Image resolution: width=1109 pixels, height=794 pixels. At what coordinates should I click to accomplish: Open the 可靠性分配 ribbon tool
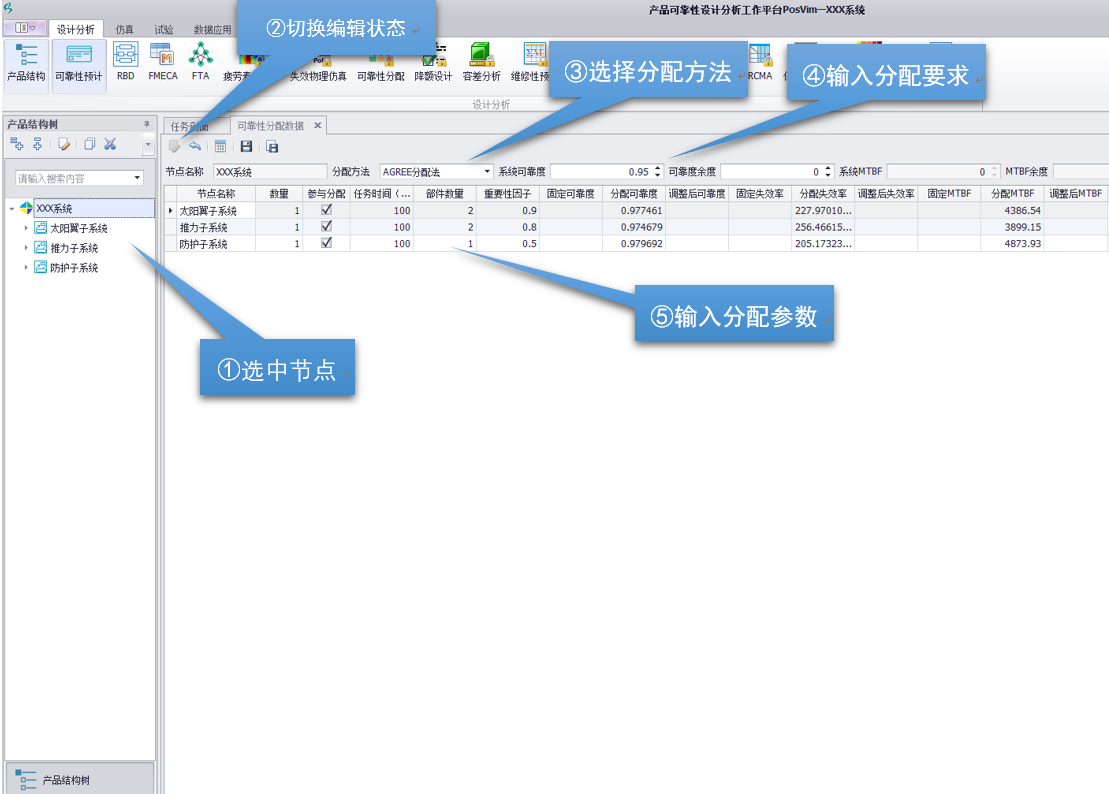(x=381, y=71)
